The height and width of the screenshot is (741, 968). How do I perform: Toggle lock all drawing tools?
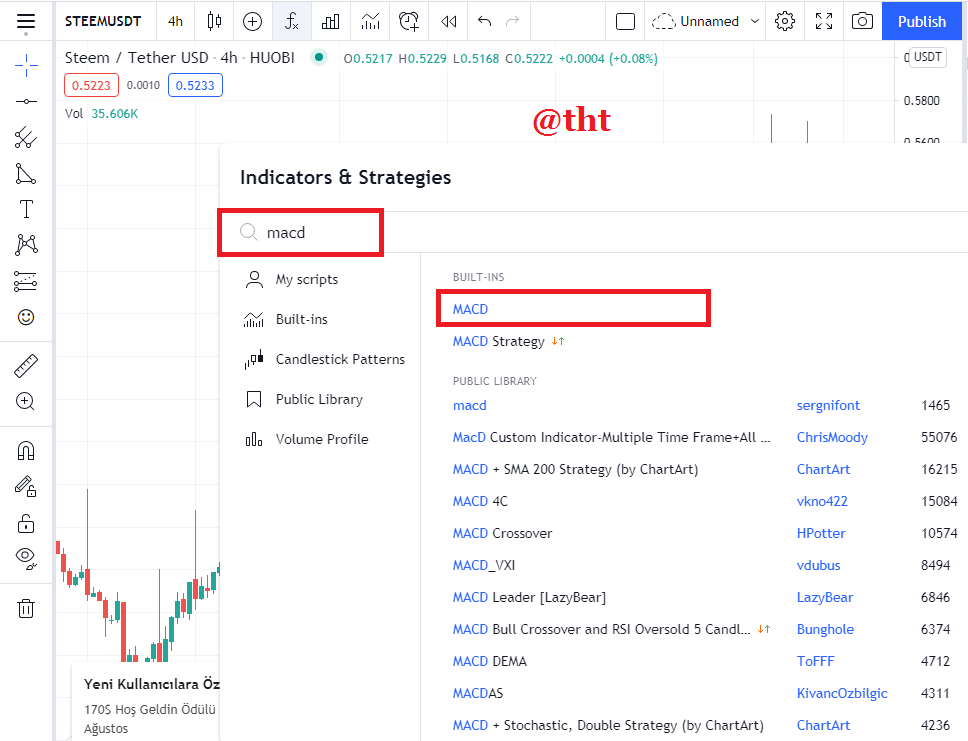26,524
